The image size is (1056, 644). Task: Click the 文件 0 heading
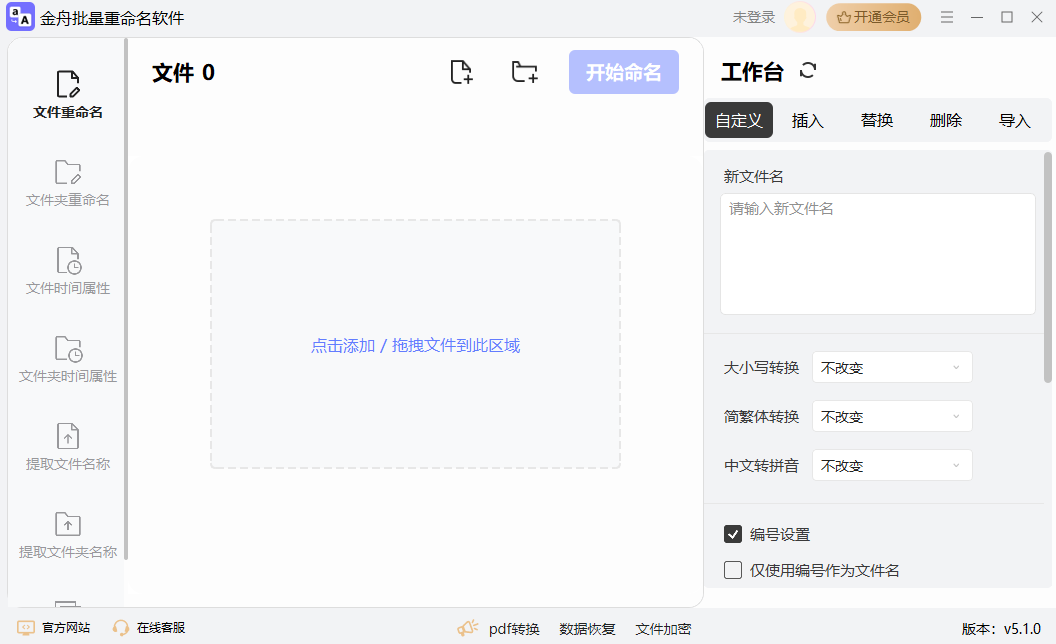183,72
